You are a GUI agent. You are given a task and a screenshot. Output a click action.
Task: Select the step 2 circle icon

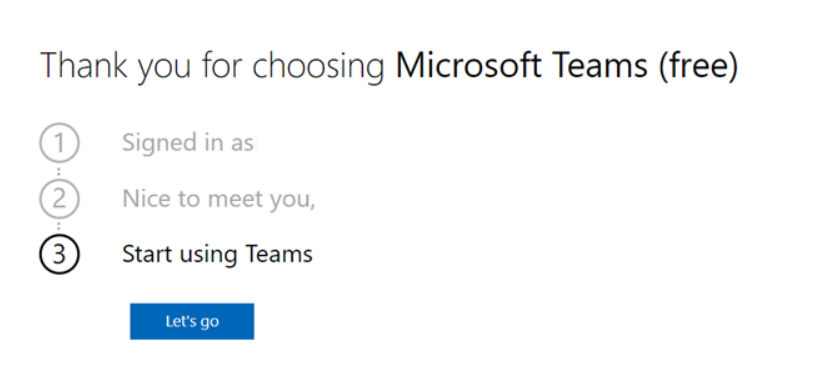coord(59,199)
